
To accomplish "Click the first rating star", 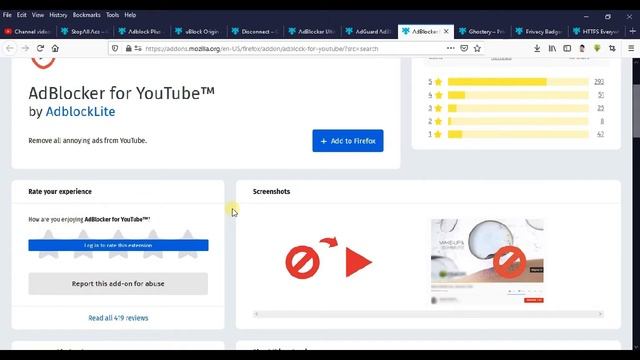I will (x=49, y=244).
